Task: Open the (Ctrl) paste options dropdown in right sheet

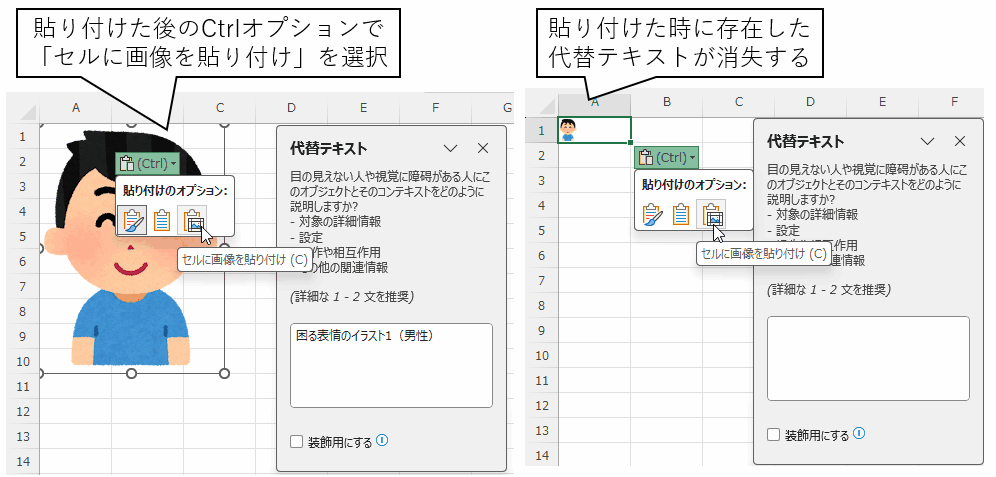Action: point(666,158)
